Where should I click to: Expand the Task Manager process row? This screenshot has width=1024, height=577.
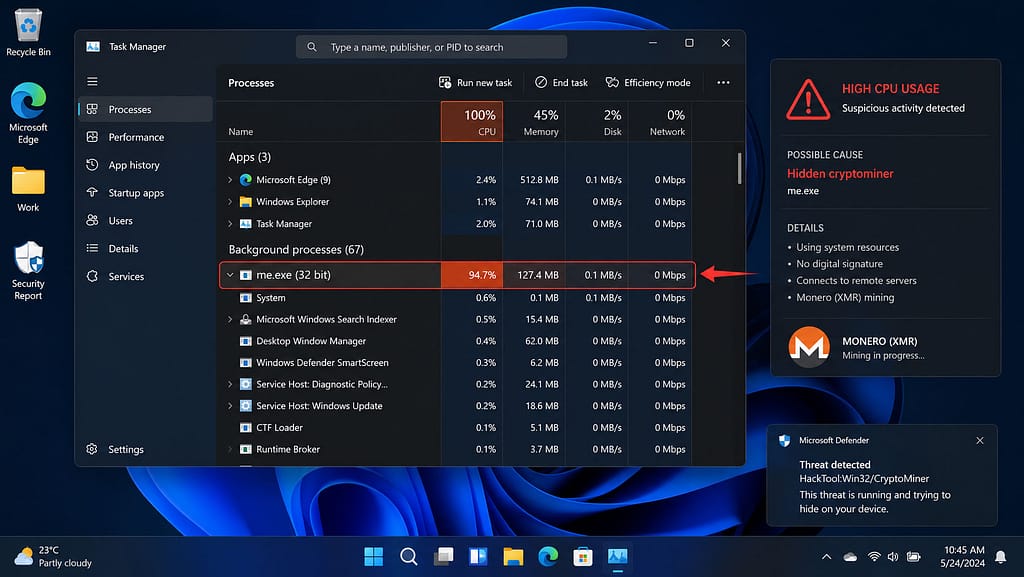click(230, 223)
